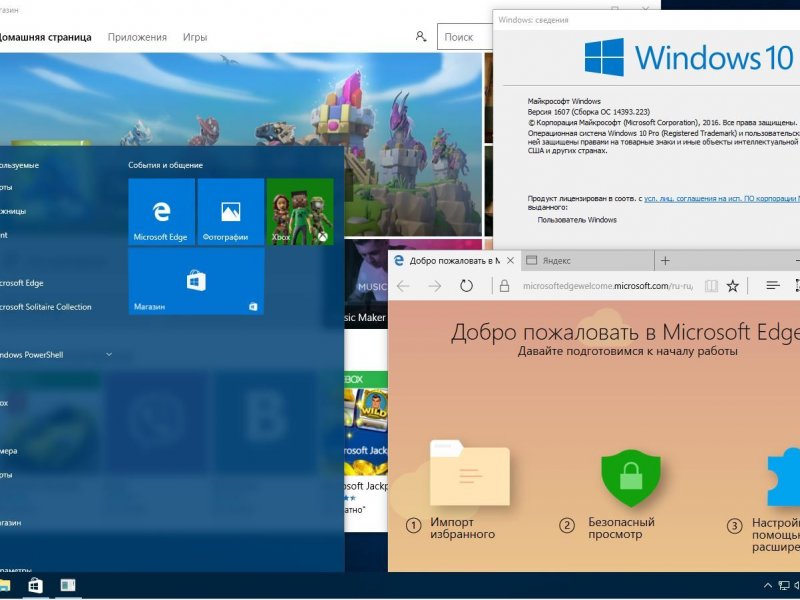Switch to the Яндекс tab in Edge
The image size is (800, 600).
click(587, 261)
